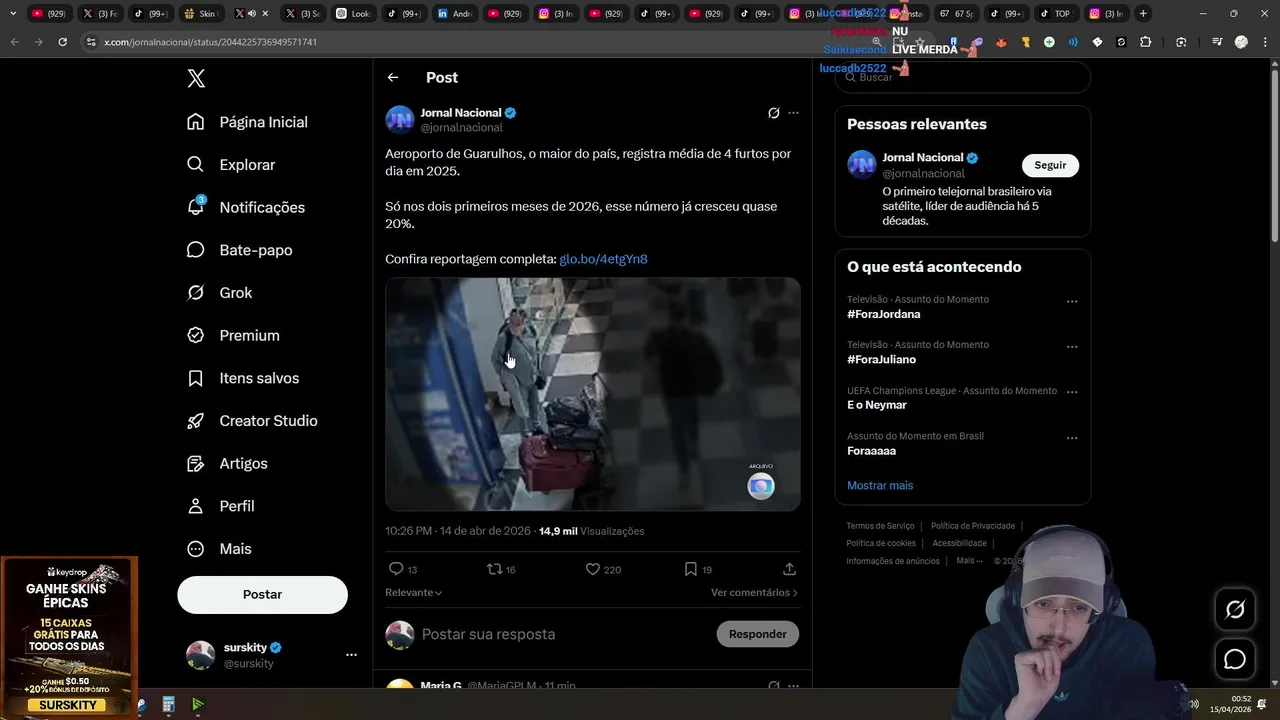Open the taskbar calculator app icon
Screen dimensions: 1280x720
coord(168,705)
